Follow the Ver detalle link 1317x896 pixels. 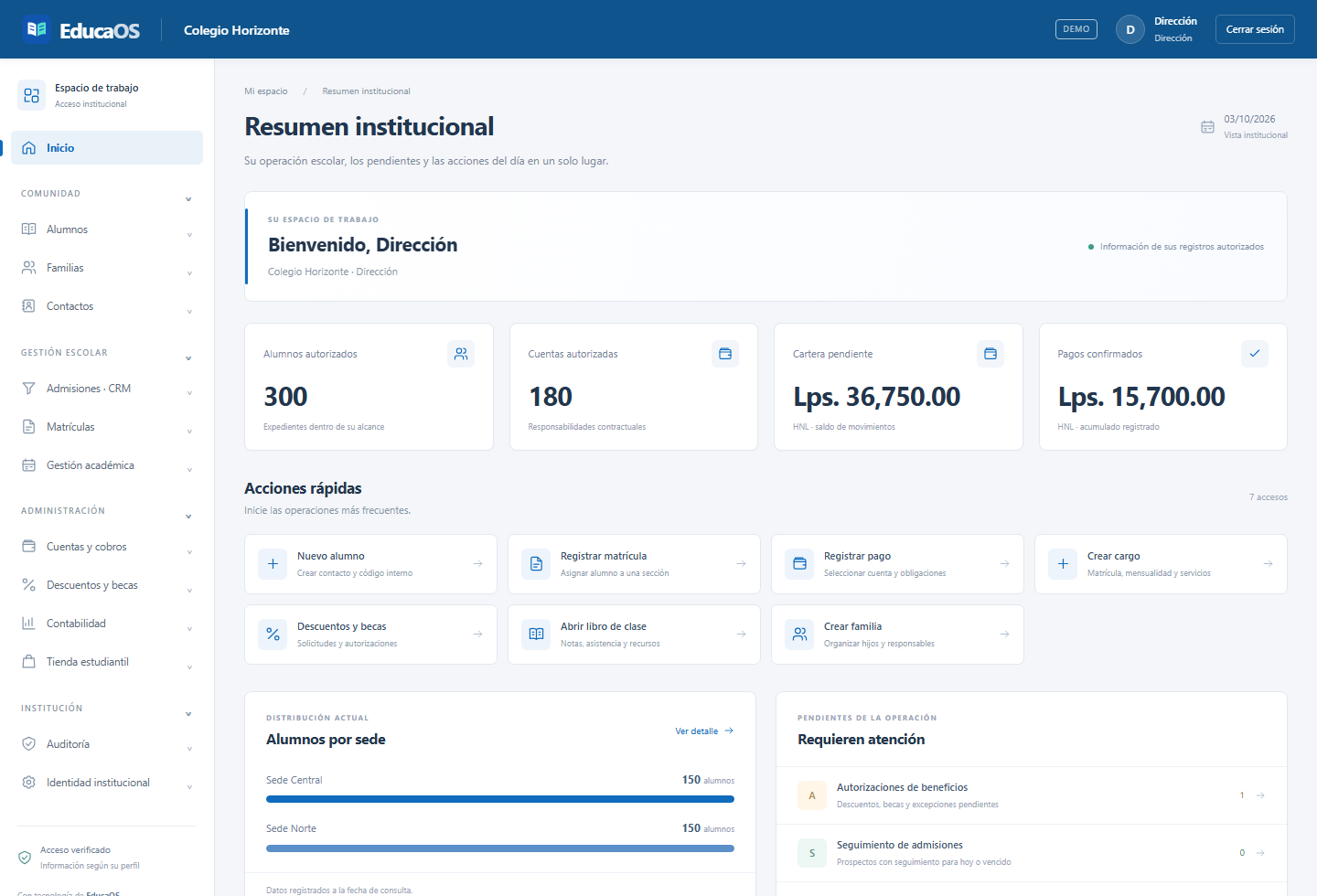704,731
